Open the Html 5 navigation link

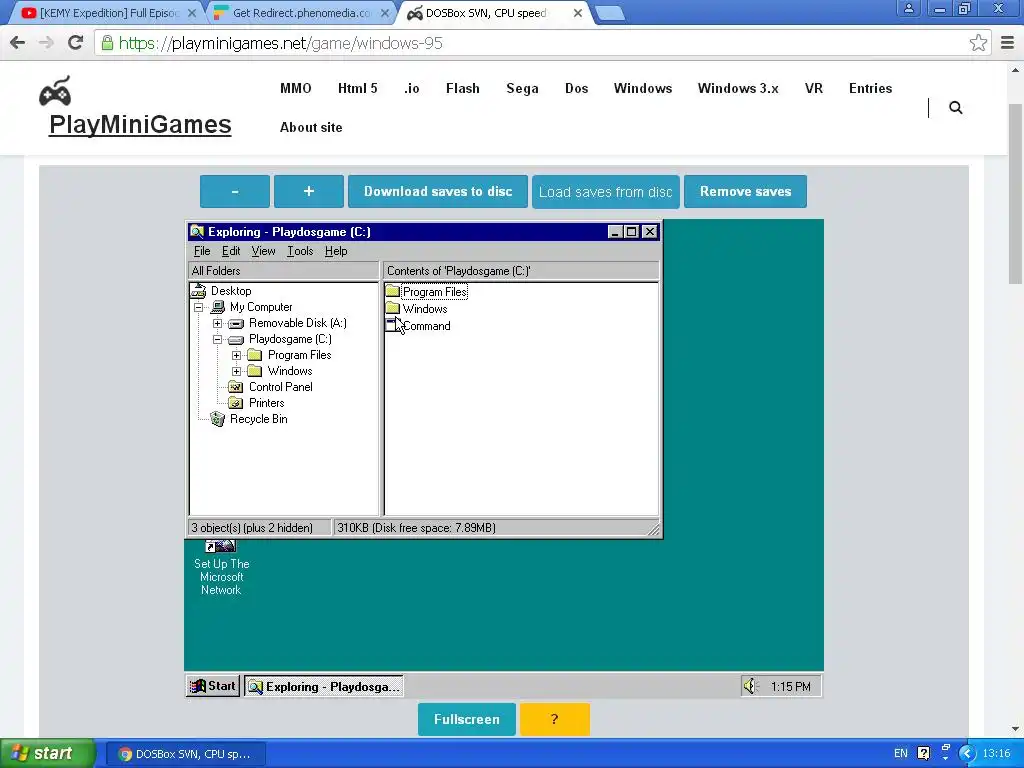point(357,88)
